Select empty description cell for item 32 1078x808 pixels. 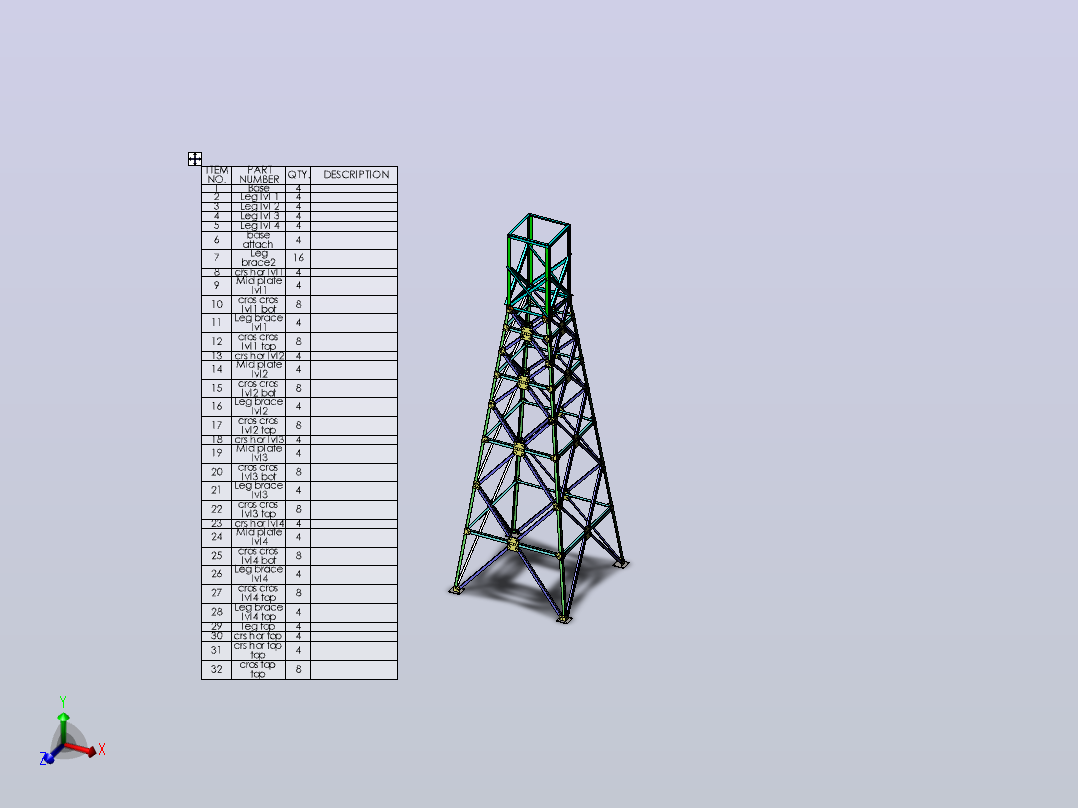coord(354,670)
